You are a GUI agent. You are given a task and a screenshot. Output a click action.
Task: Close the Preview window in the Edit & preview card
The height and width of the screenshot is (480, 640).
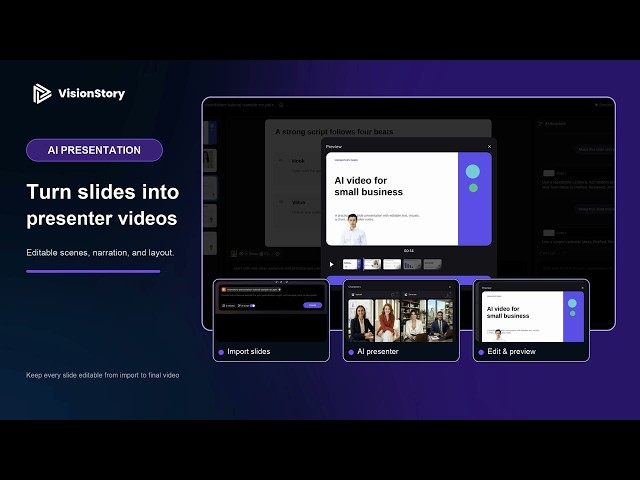[582, 288]
